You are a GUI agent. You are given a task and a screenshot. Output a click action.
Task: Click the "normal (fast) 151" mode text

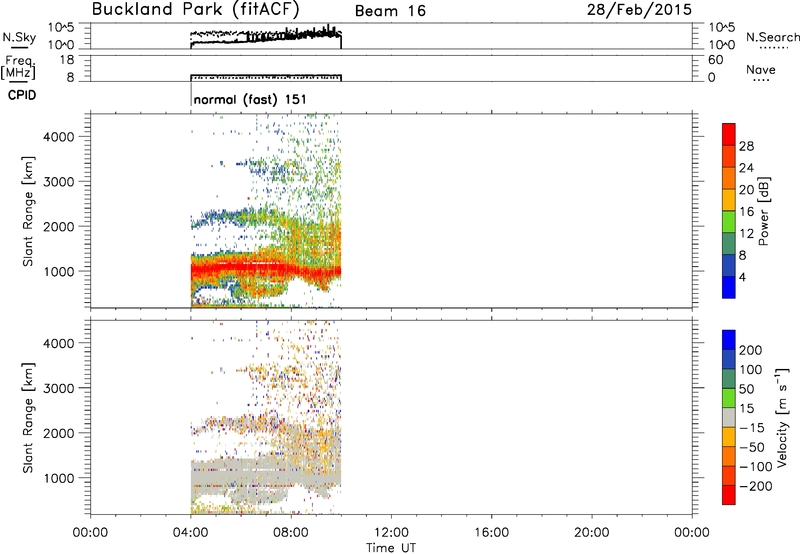250,99
